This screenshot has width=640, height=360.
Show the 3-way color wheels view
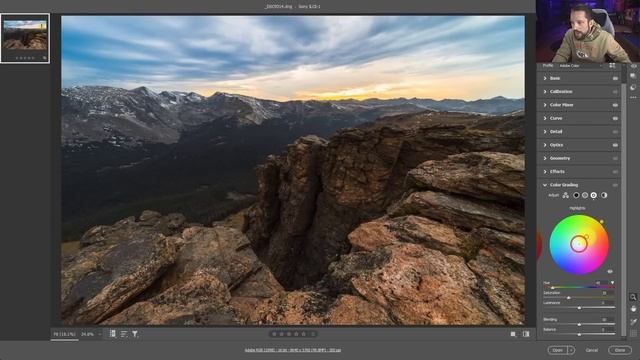[x=566, y=196]
